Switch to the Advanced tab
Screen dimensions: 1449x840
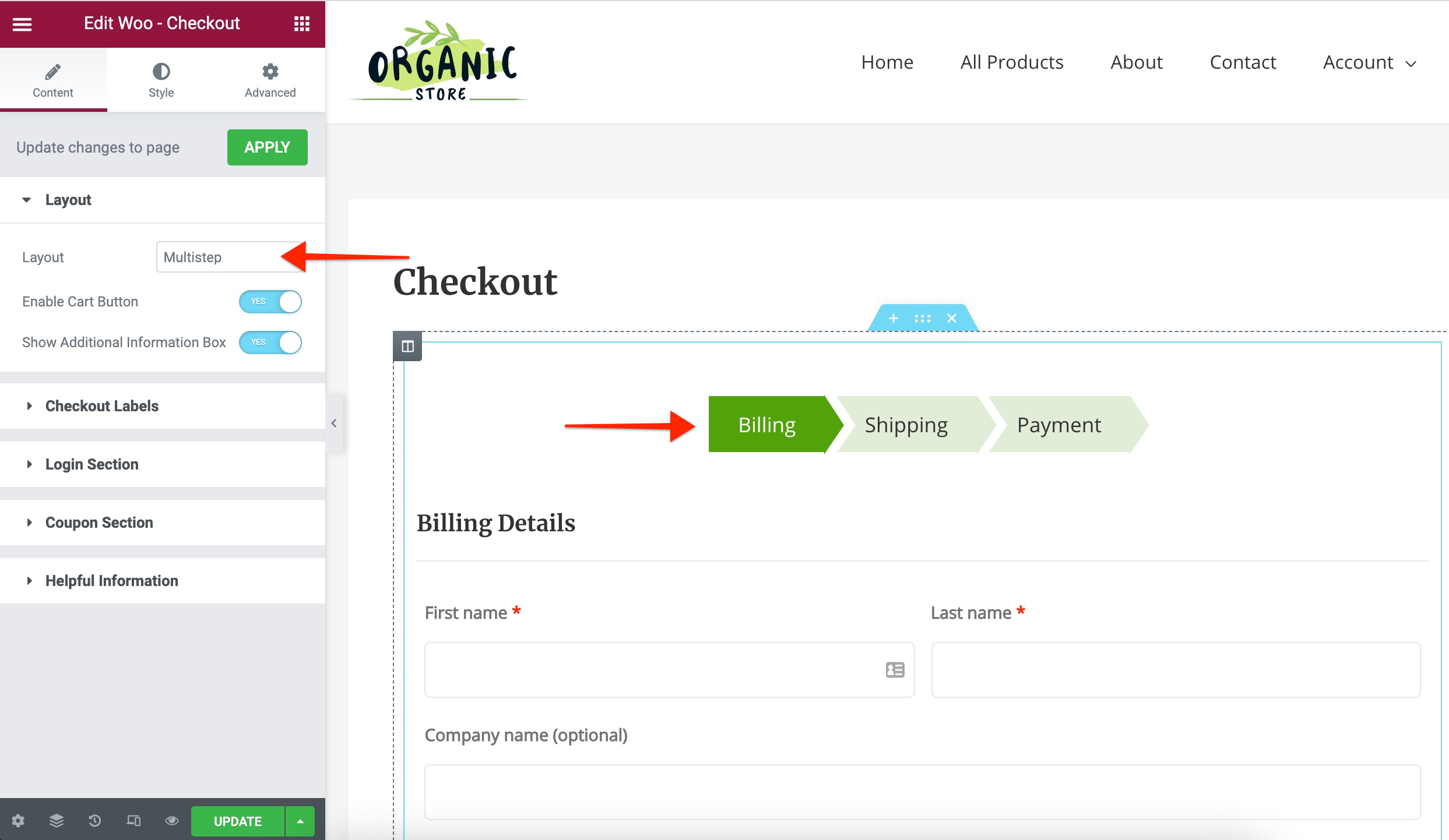click(270, 80)
